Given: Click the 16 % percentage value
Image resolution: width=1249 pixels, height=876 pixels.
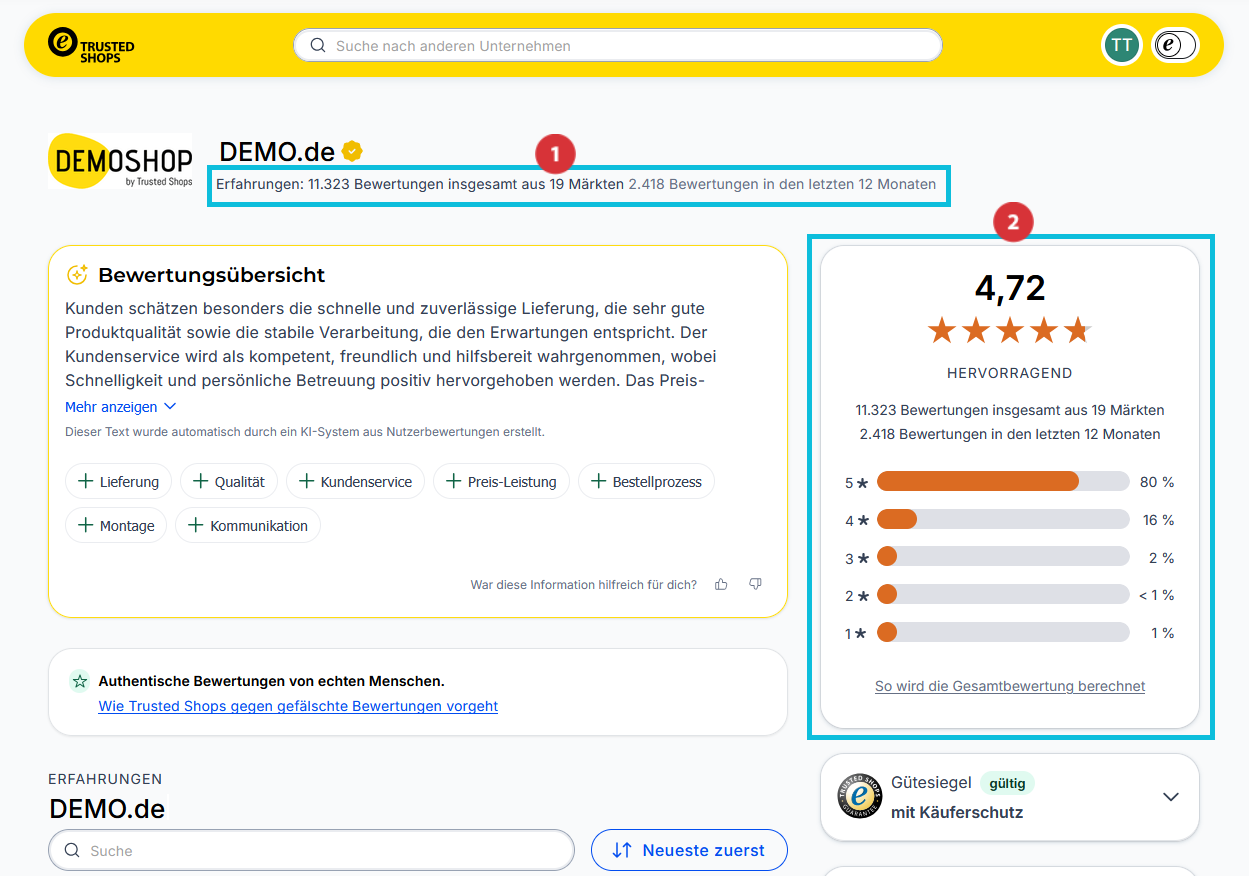Looking at the screenshot, I should 1158,520.
